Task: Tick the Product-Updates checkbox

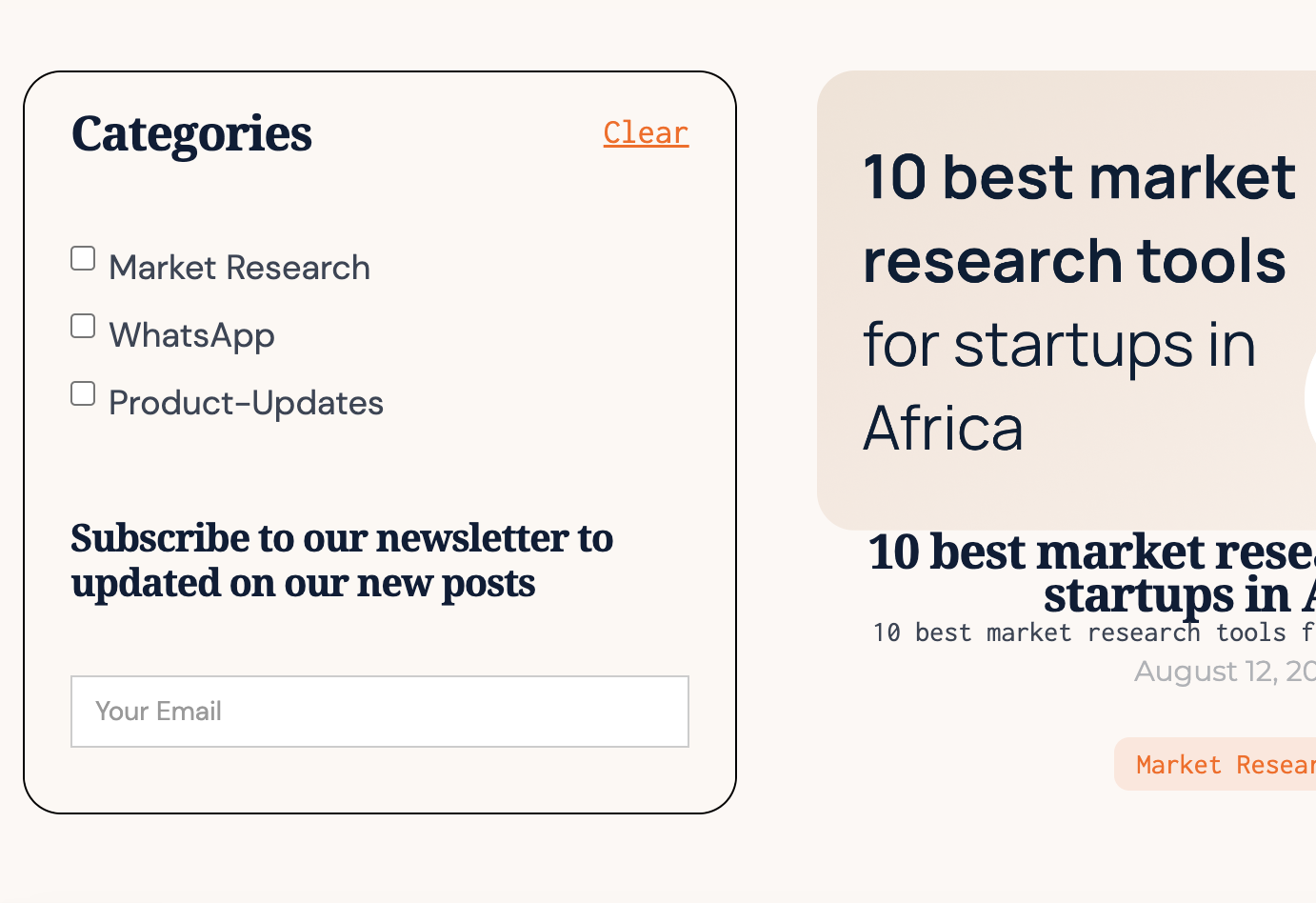Action: [83, 392]
